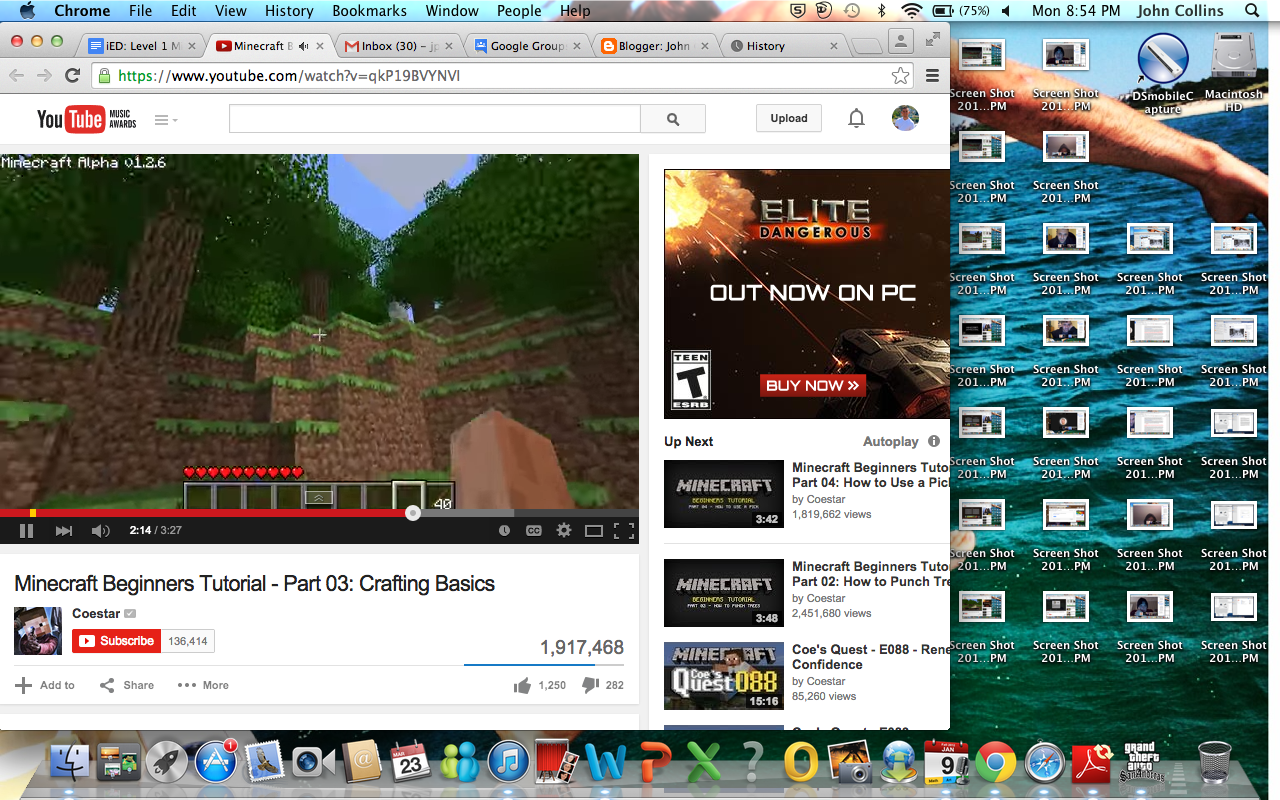This screenshot has width=1280, height=800.
Task: Open the Bookmarks menu
Action: click(x=369, y=11)
